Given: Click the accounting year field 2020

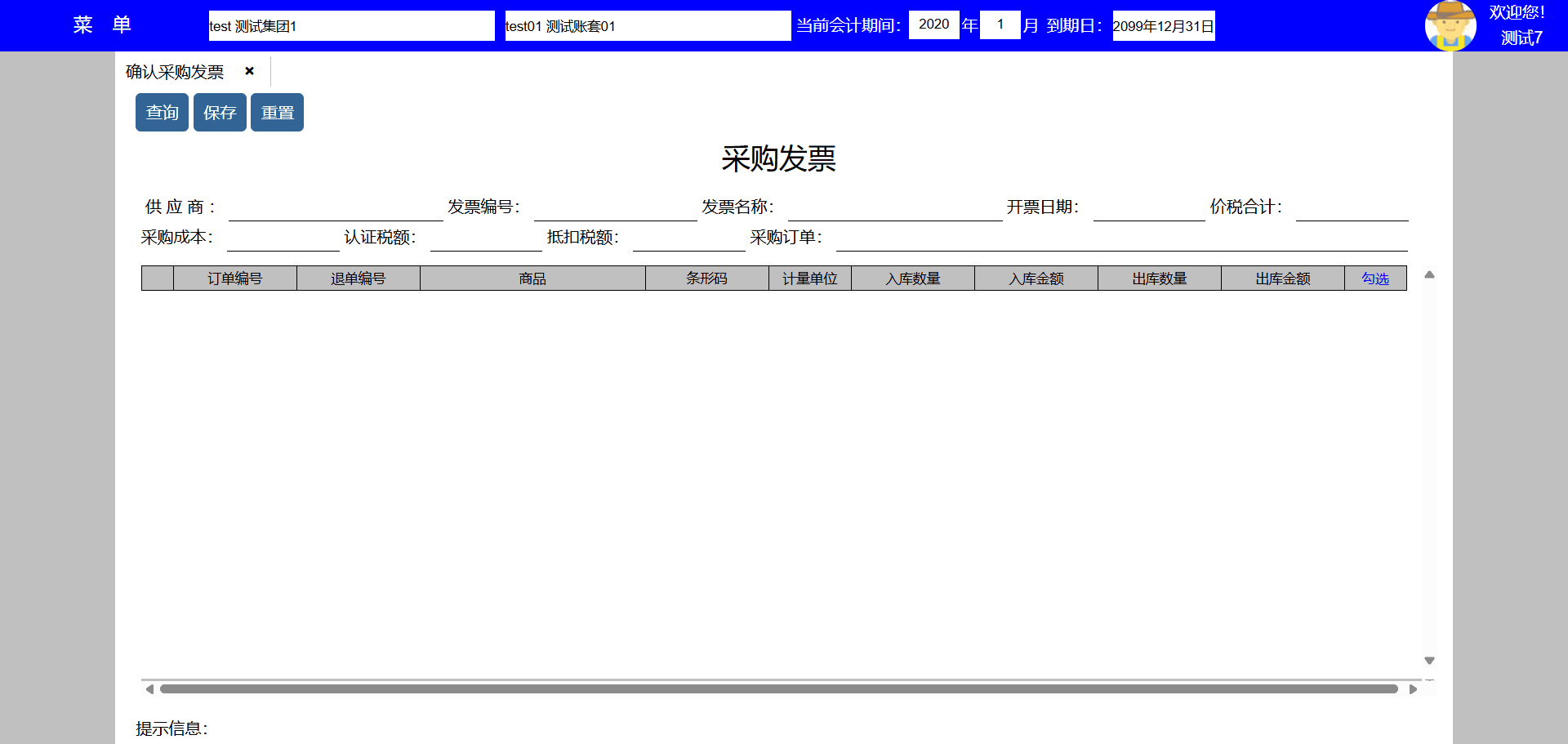Looking at the screenshot, I should [933, 25].
